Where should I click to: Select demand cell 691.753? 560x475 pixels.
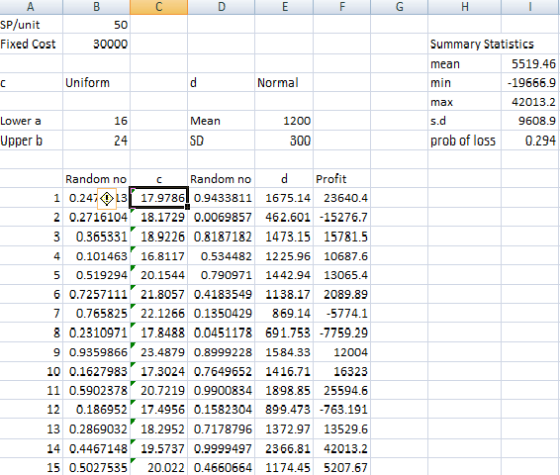tap(284, 332)
